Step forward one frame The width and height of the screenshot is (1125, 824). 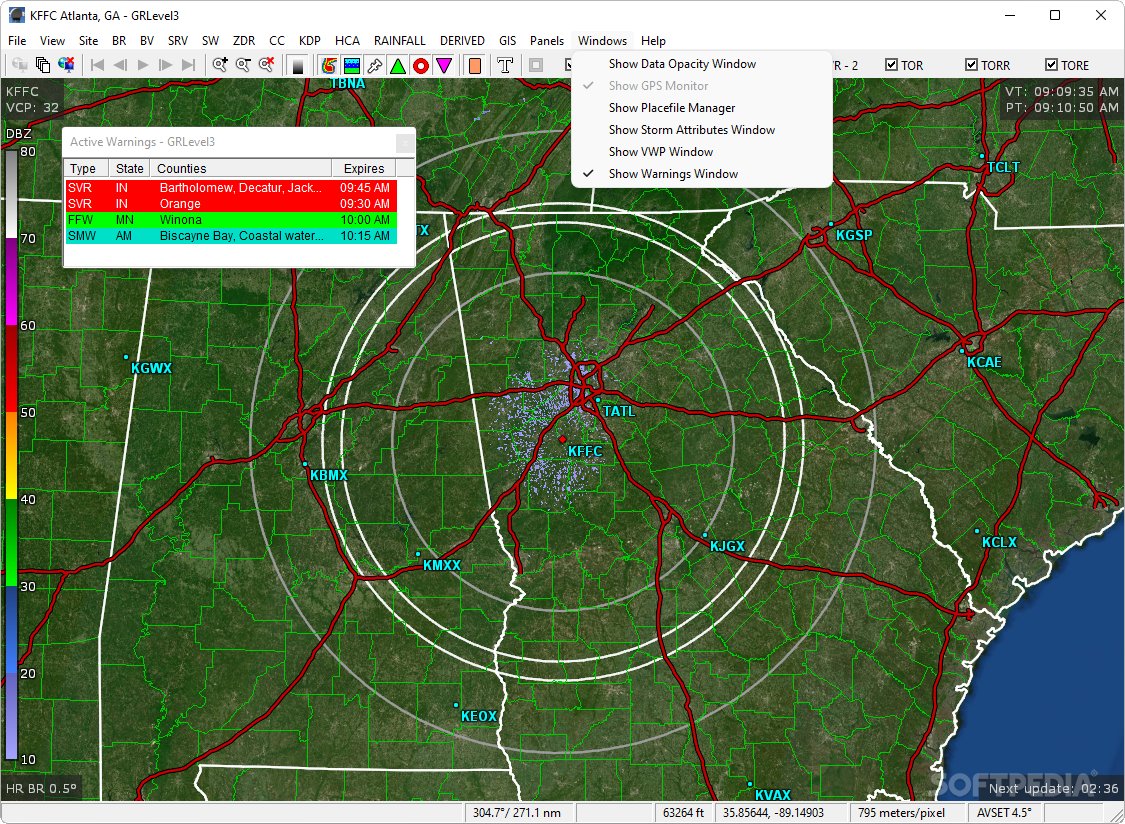pos(166,65)
